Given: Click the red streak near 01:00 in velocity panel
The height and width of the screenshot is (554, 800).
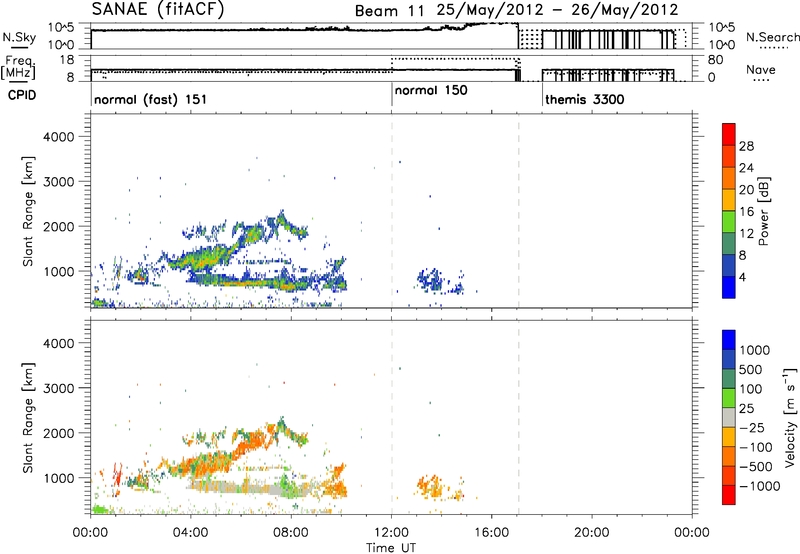Looking at the screenshot, I should 117,475.
